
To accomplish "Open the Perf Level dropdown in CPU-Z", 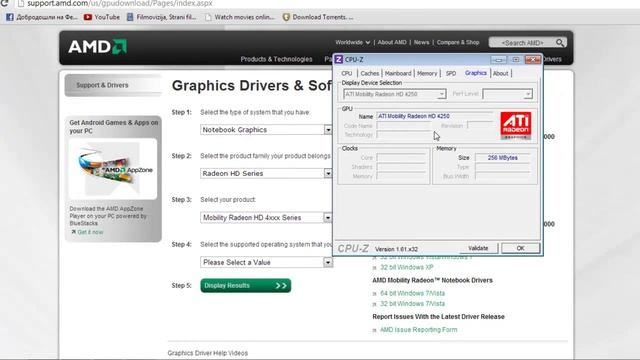I will 528,94.
